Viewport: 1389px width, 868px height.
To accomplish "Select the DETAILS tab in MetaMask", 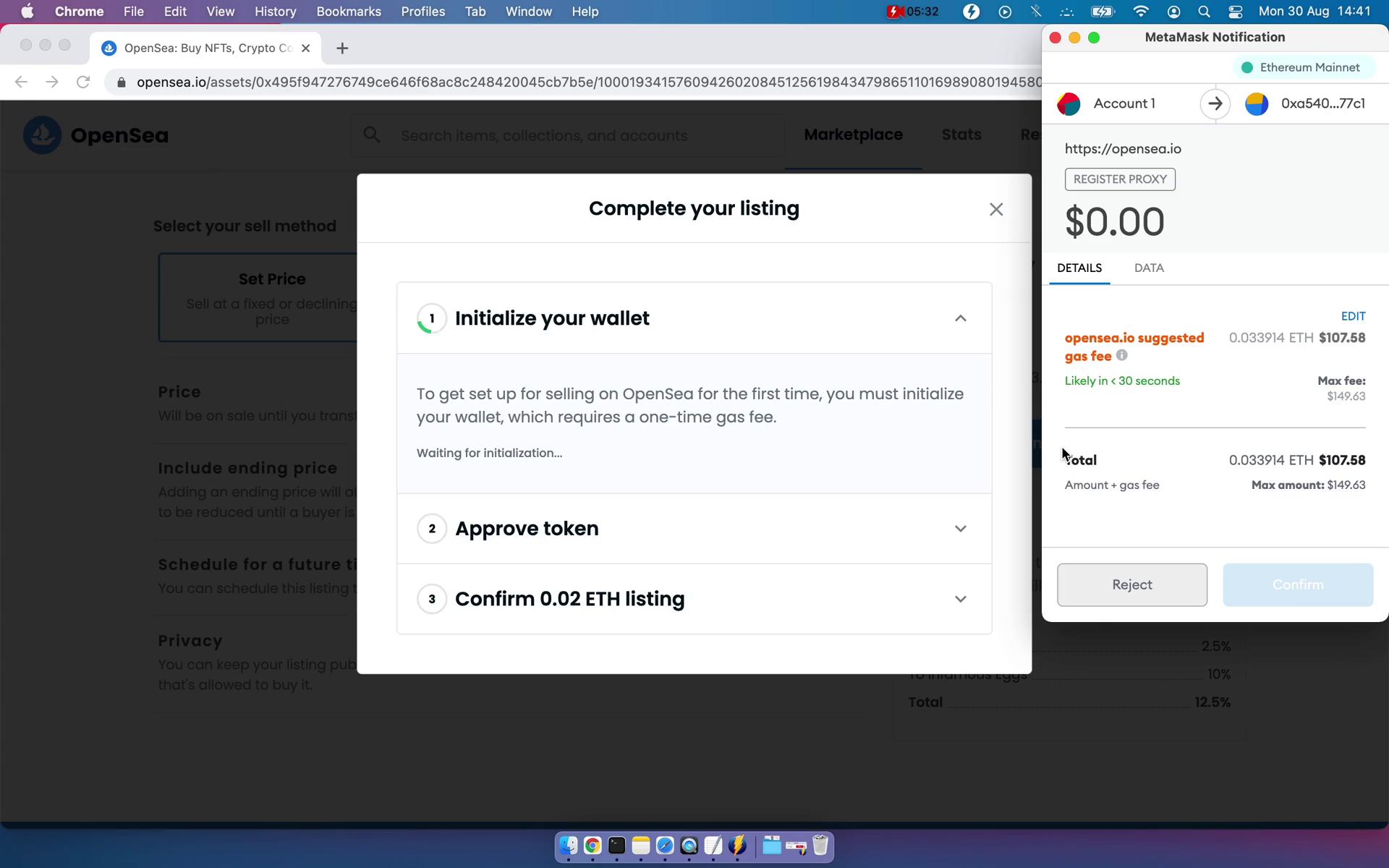I will click(1079, 267).
